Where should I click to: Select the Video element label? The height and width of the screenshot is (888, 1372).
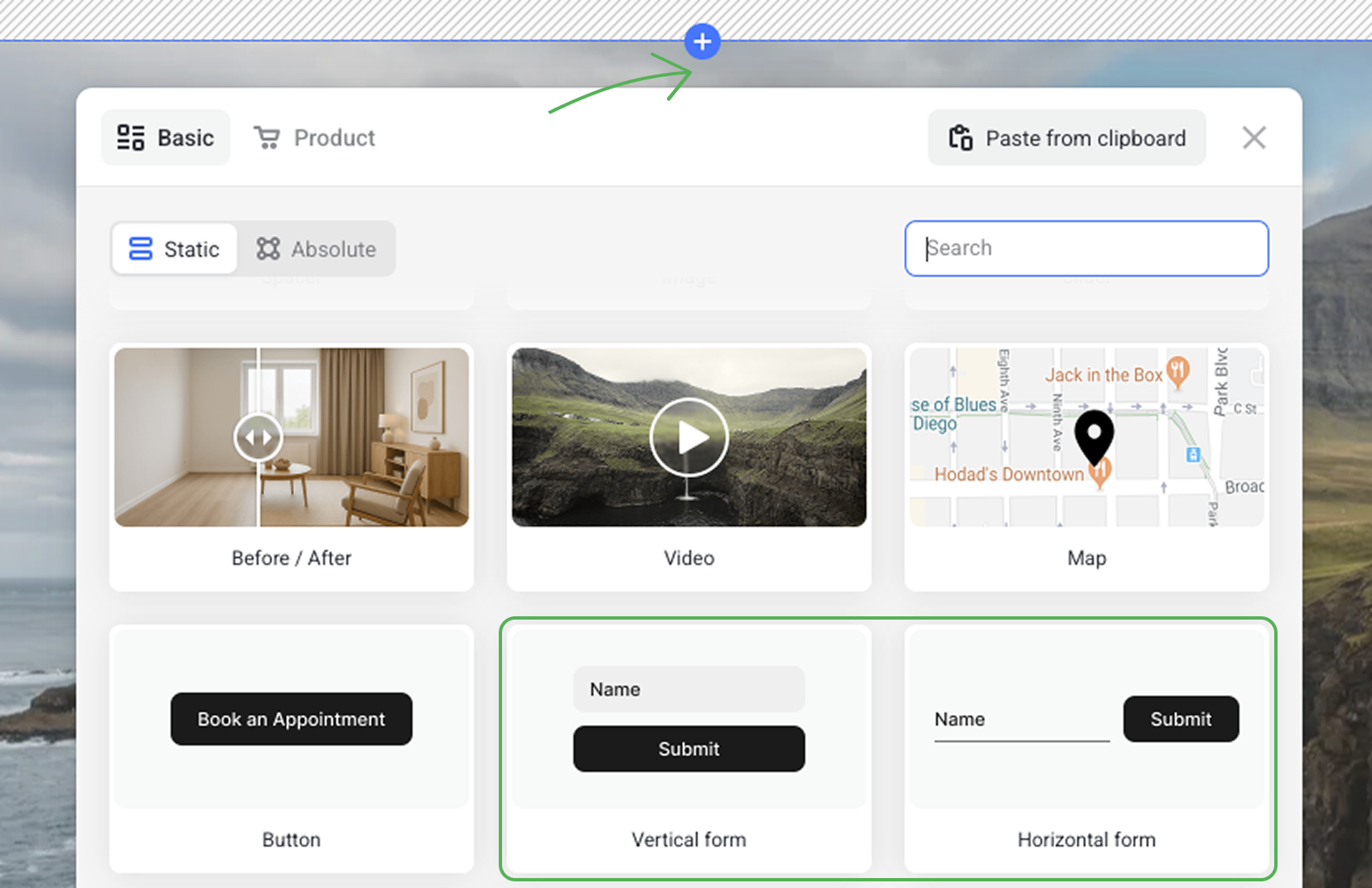688,558
